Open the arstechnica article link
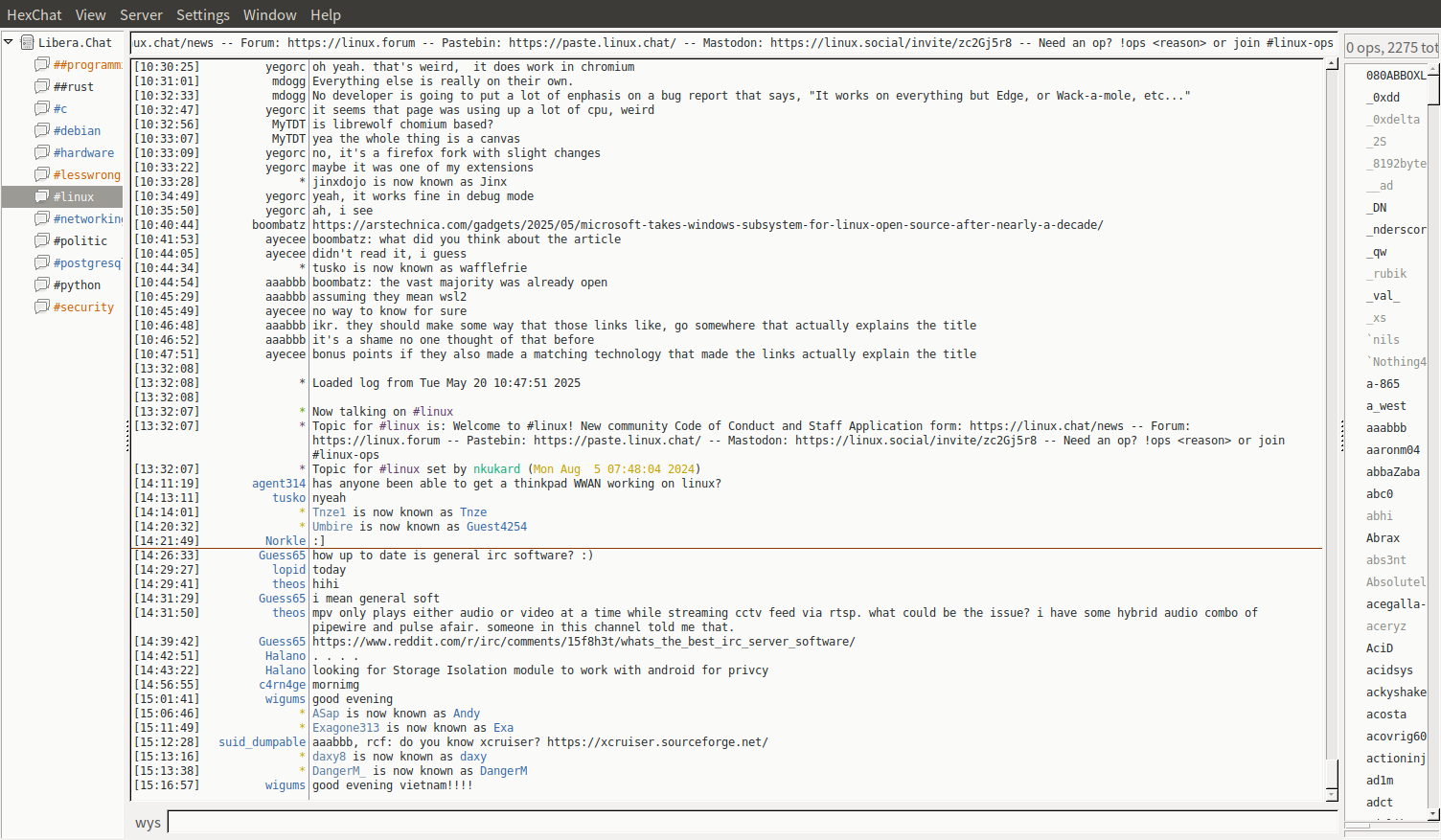The width and height of the screenshot is (1441, 840). coord(707,225)
